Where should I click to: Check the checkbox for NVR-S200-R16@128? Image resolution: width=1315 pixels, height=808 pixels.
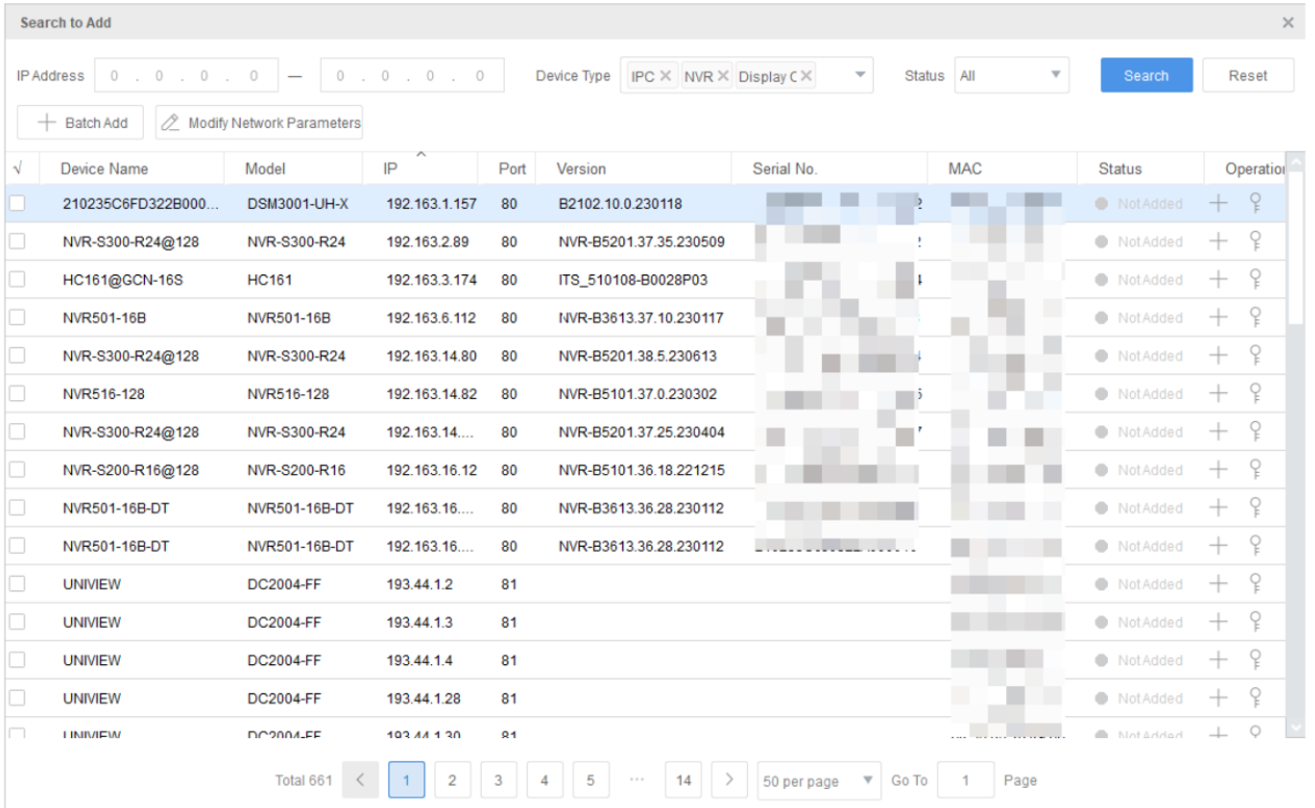[17, 469]
